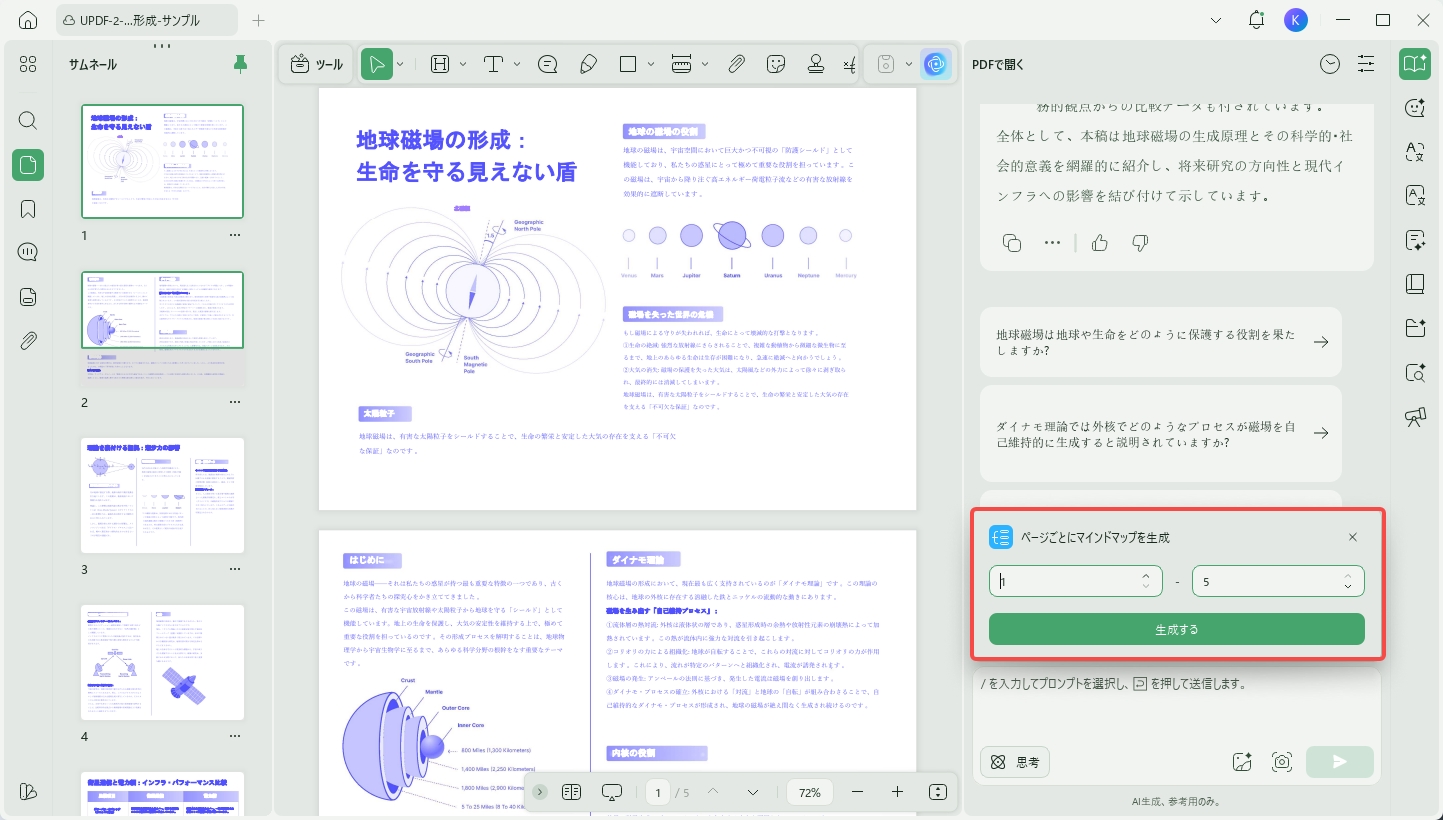Send the AI prompt

point(1340,762)
